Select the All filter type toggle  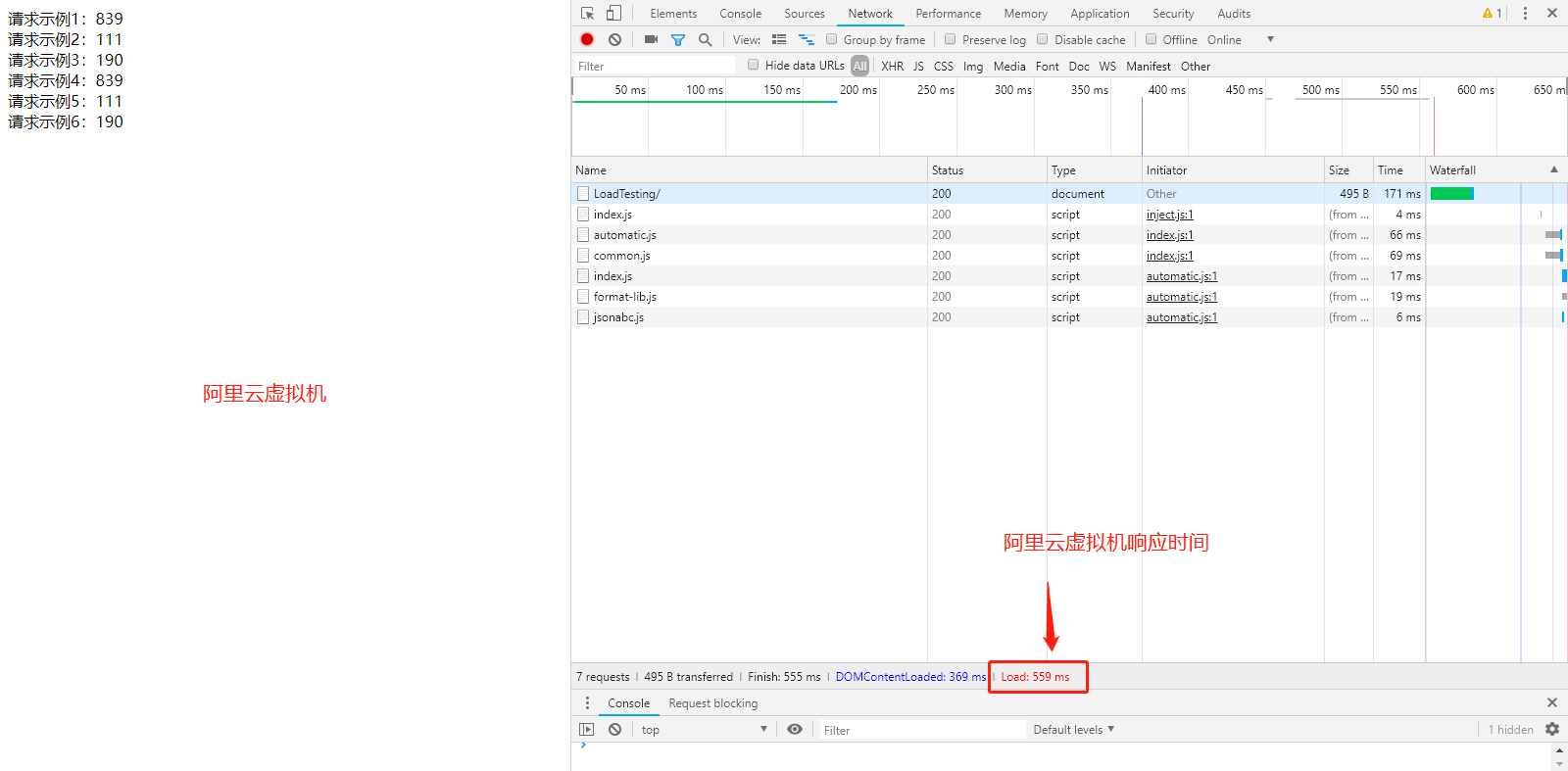859,66
